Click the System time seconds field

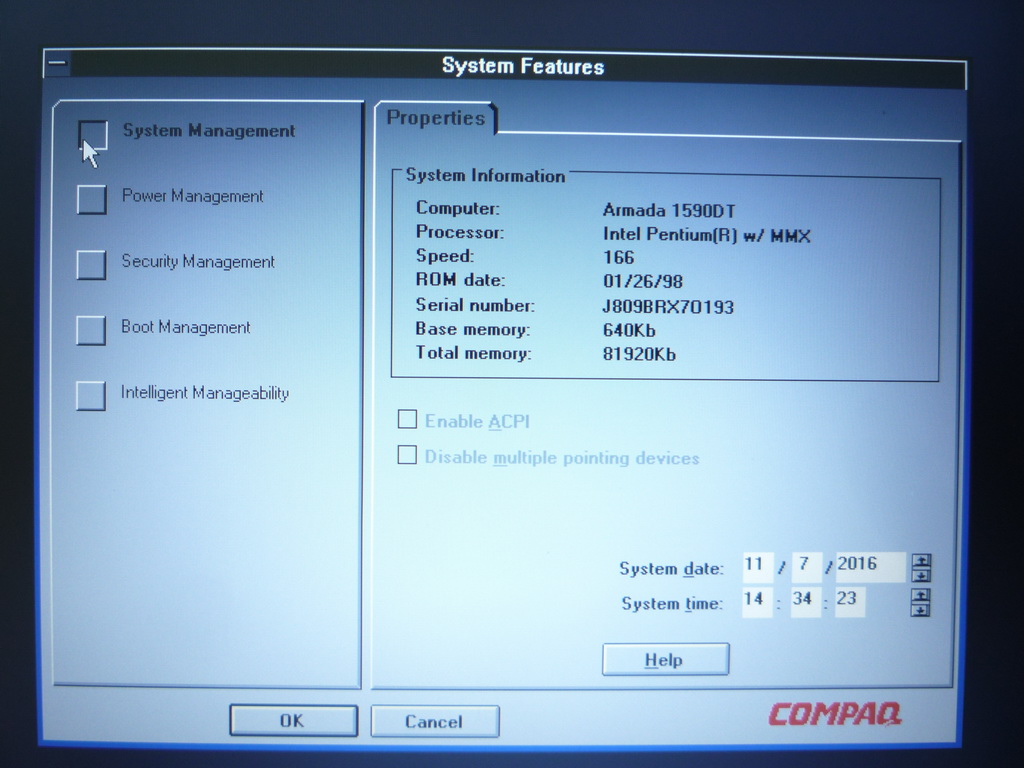(850, 601)
